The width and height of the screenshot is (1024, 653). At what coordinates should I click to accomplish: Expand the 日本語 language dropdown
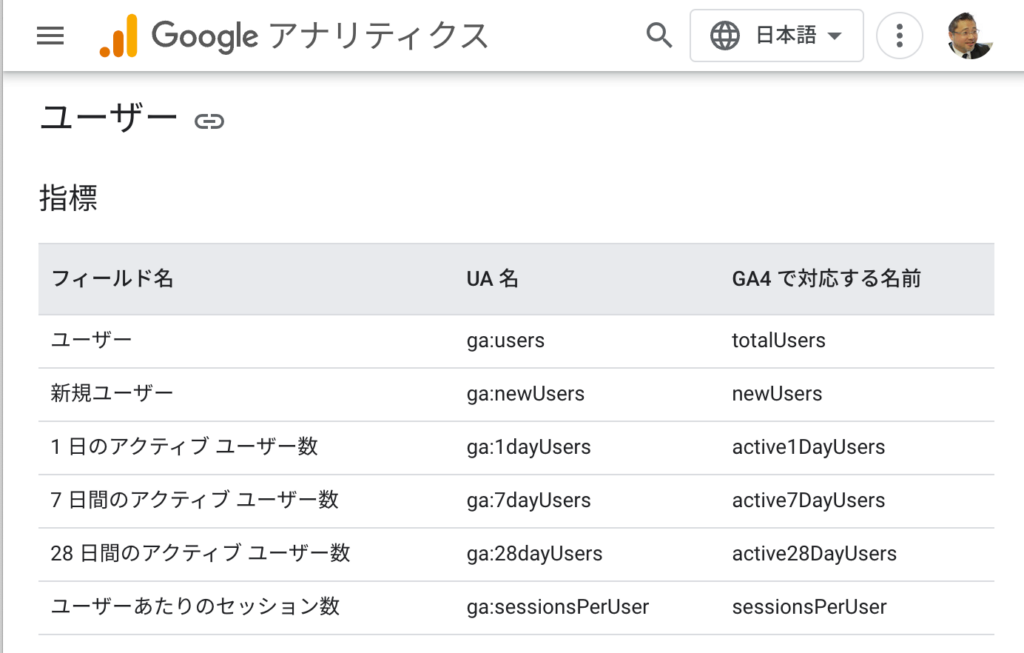(785, 36)
